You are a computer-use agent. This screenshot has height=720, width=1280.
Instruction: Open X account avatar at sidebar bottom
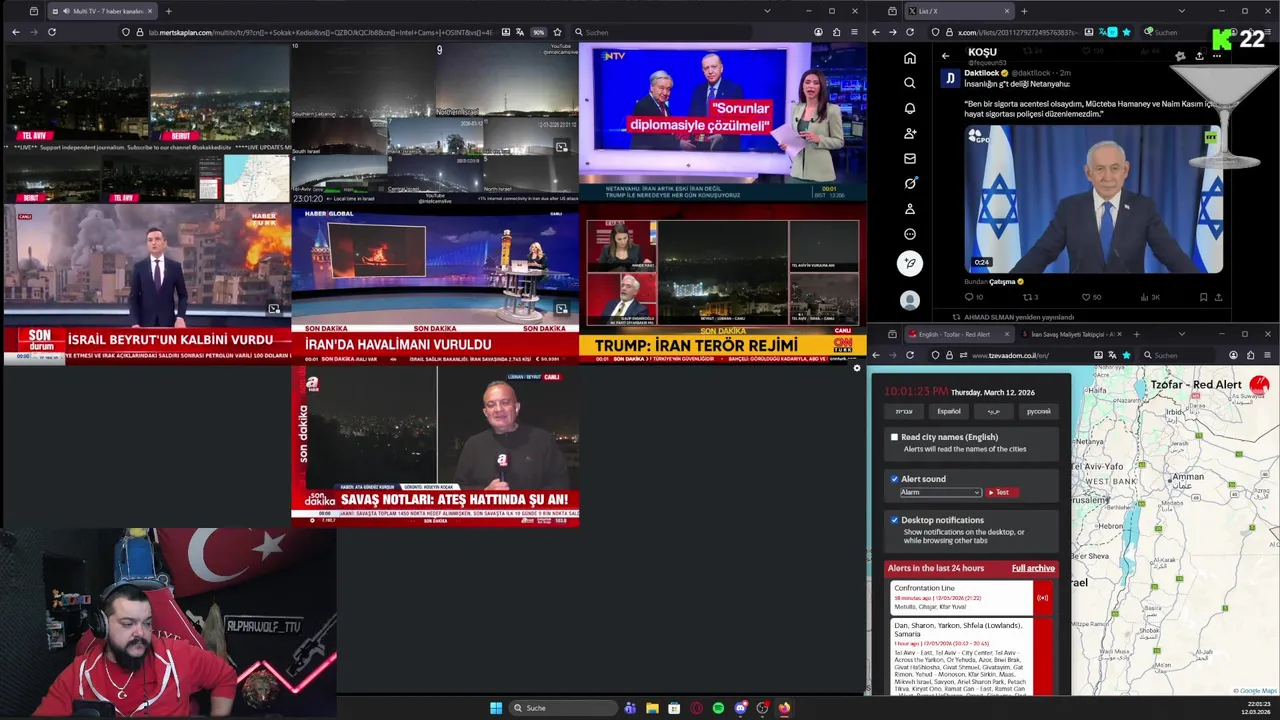coord(909,300)
